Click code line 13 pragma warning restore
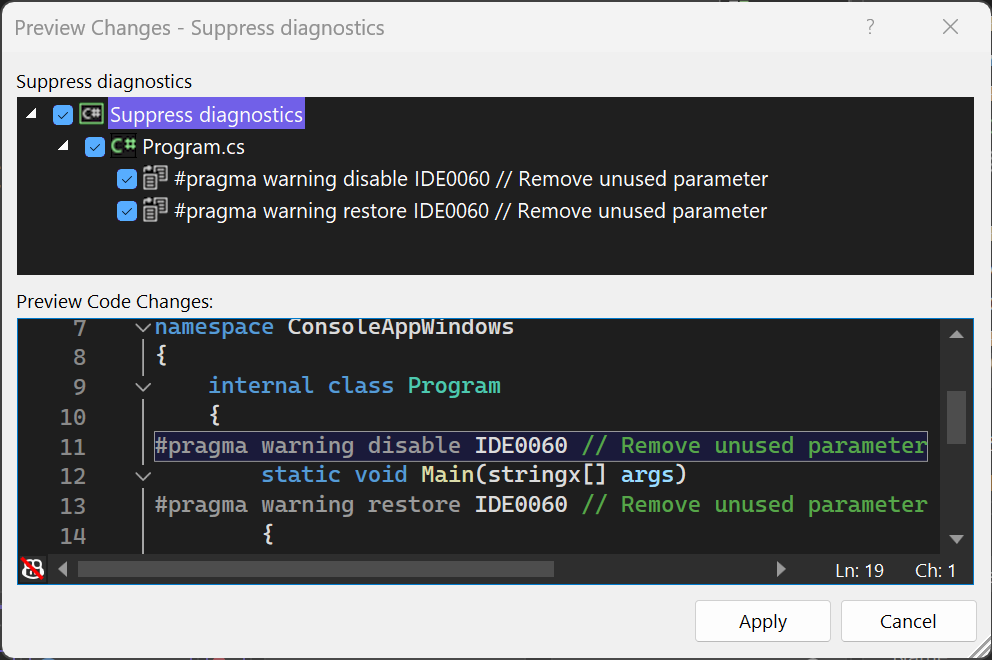The height and width of the screenshot is (660, 992). (x=541, y=505)
